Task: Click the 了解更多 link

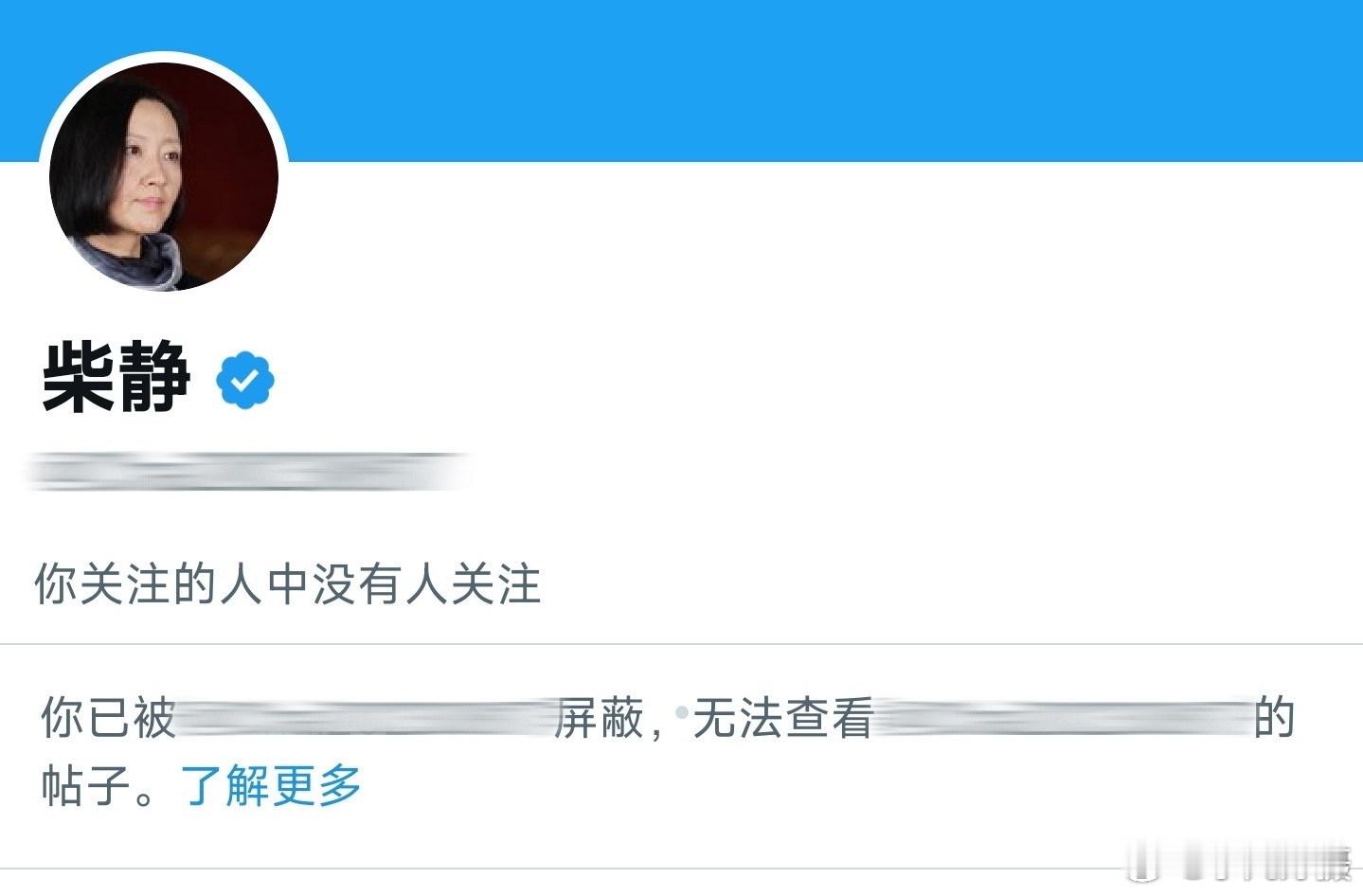Action: click(271, 786)
